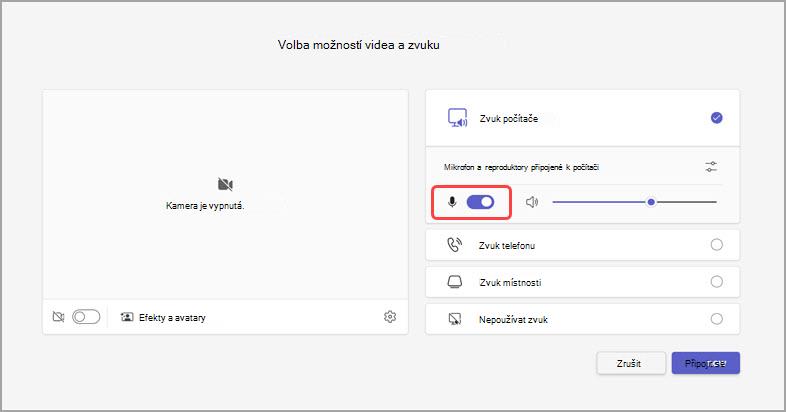The width and height of the screenshot is (786, 412).
Task: Open device settings sliders icon
Action: coord(711,166)
